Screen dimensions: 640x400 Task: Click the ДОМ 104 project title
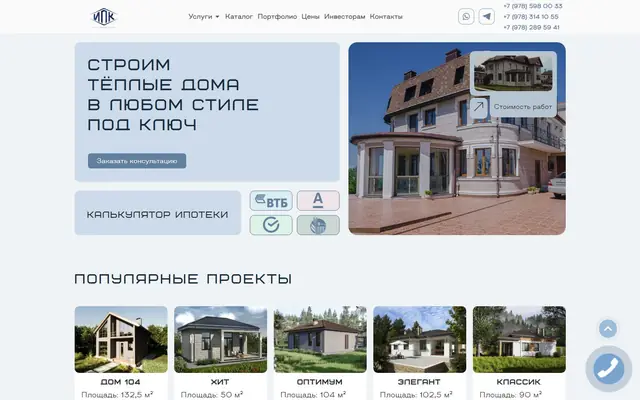[120, 382]
